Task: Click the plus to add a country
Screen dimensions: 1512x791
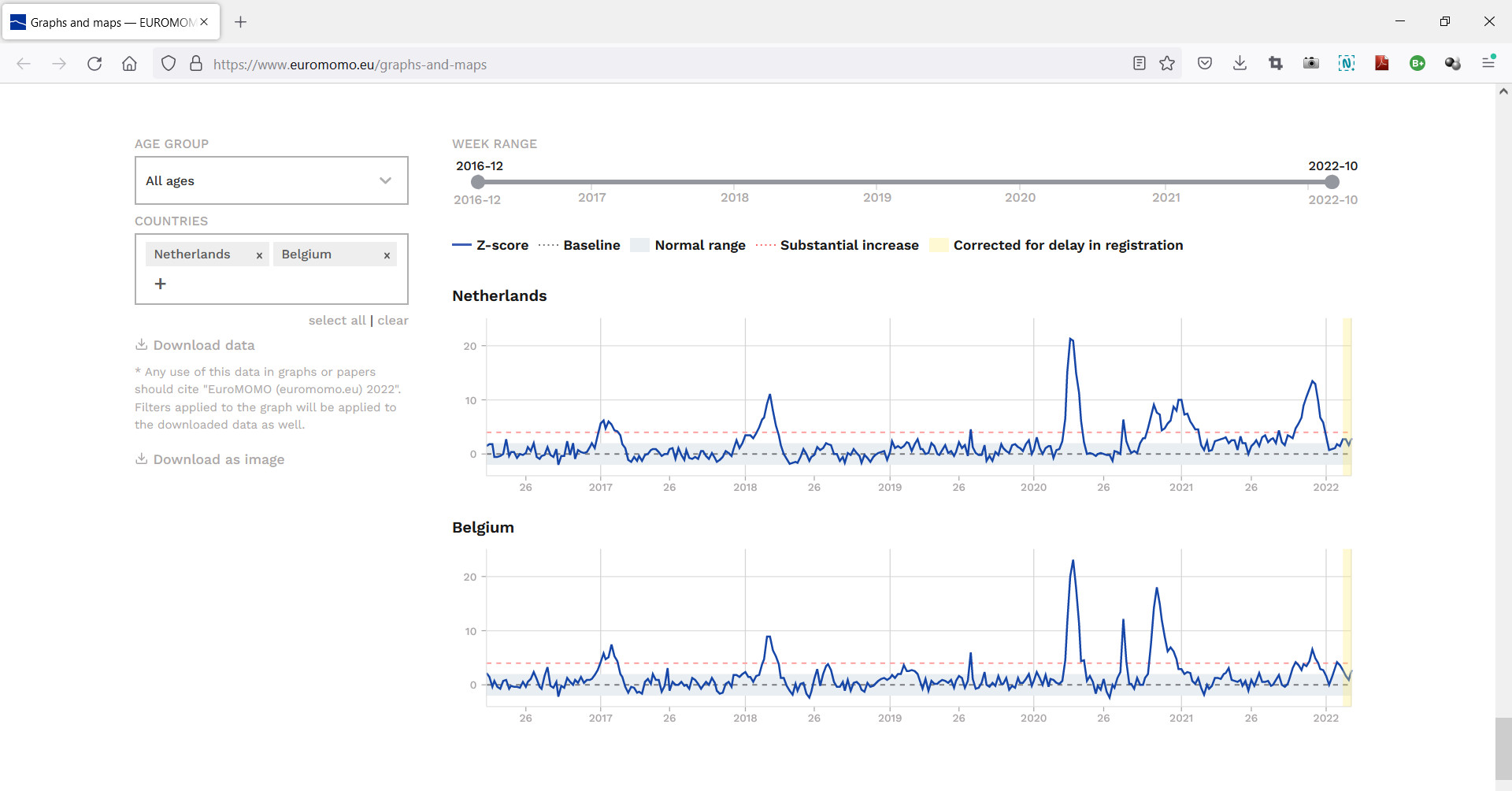Action: (161, 284)
